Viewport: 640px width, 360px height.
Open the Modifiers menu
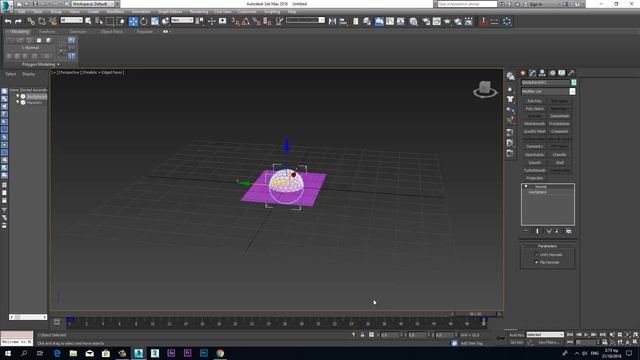pos(115,12)
